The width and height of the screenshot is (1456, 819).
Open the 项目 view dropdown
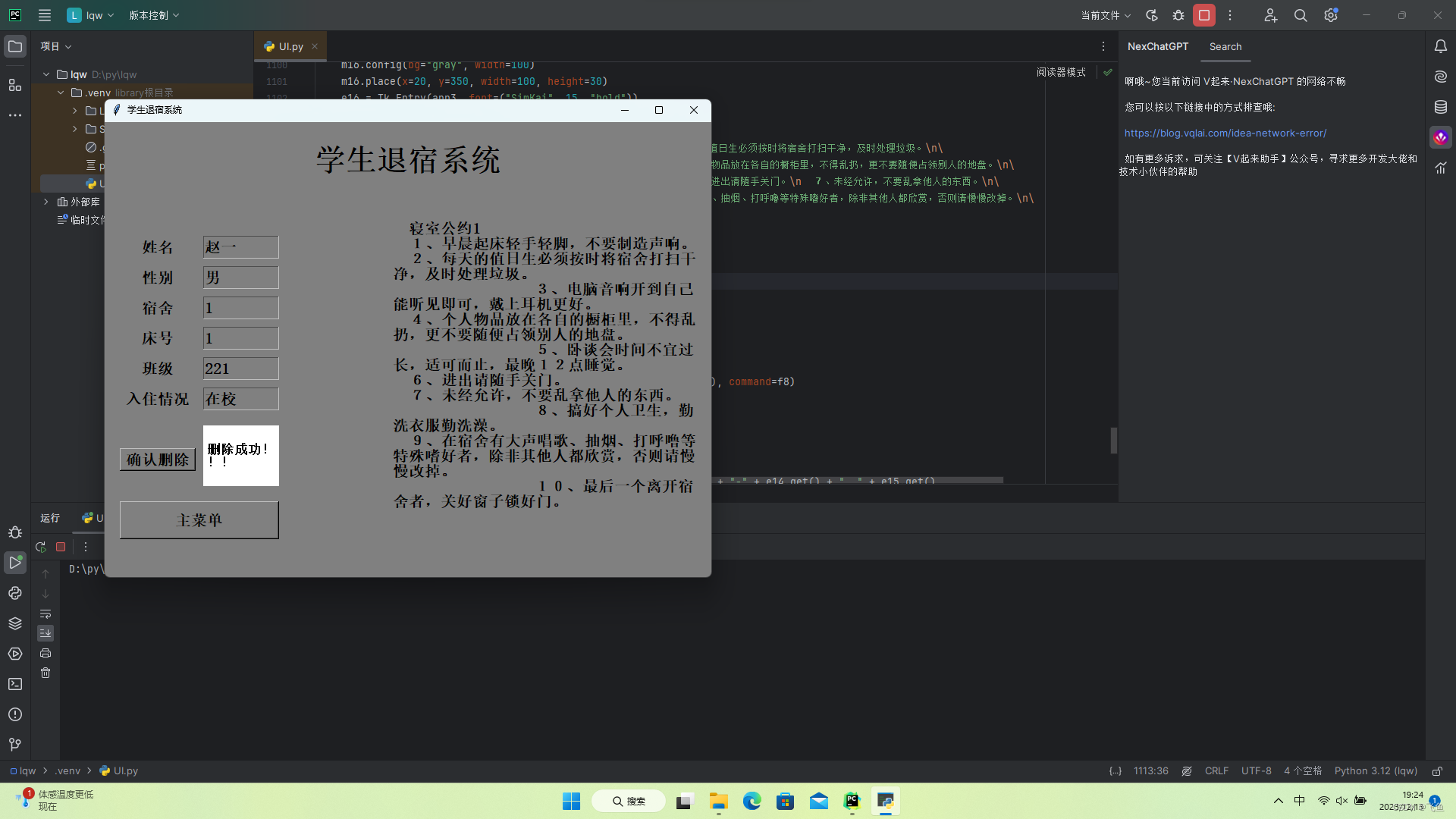(55, 46)
